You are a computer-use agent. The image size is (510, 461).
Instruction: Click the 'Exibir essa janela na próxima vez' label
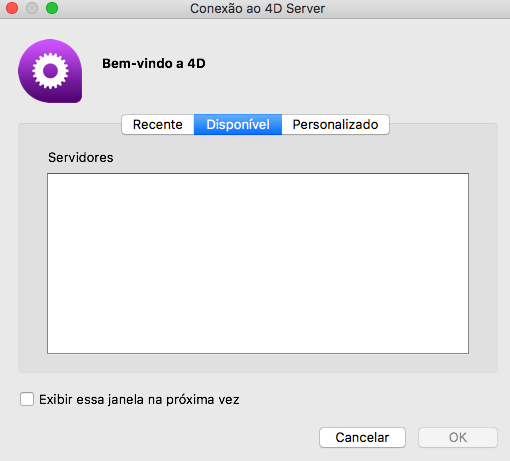pyautogui.click(x=139, y=399)
